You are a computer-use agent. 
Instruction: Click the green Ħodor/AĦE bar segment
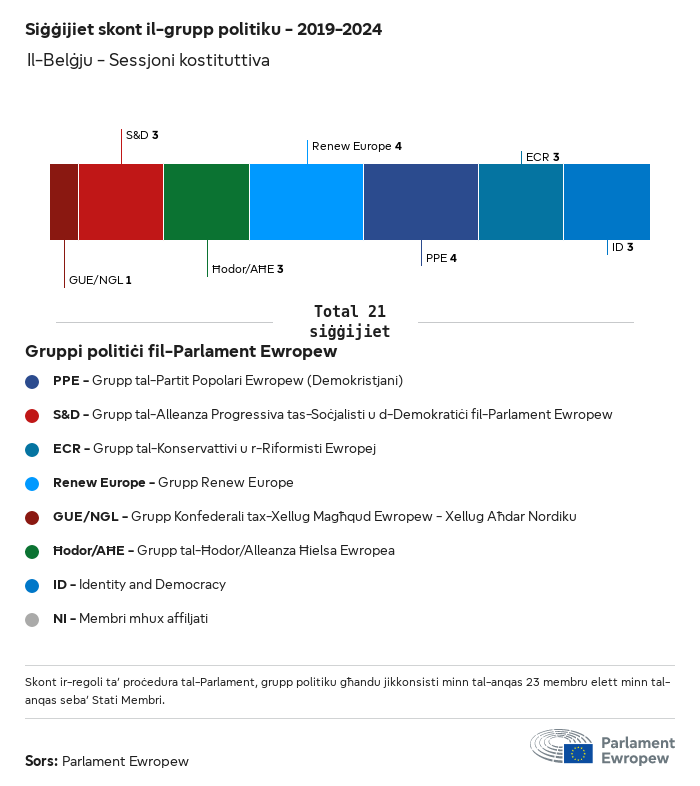pyautogui.click(x=206, y=202)
